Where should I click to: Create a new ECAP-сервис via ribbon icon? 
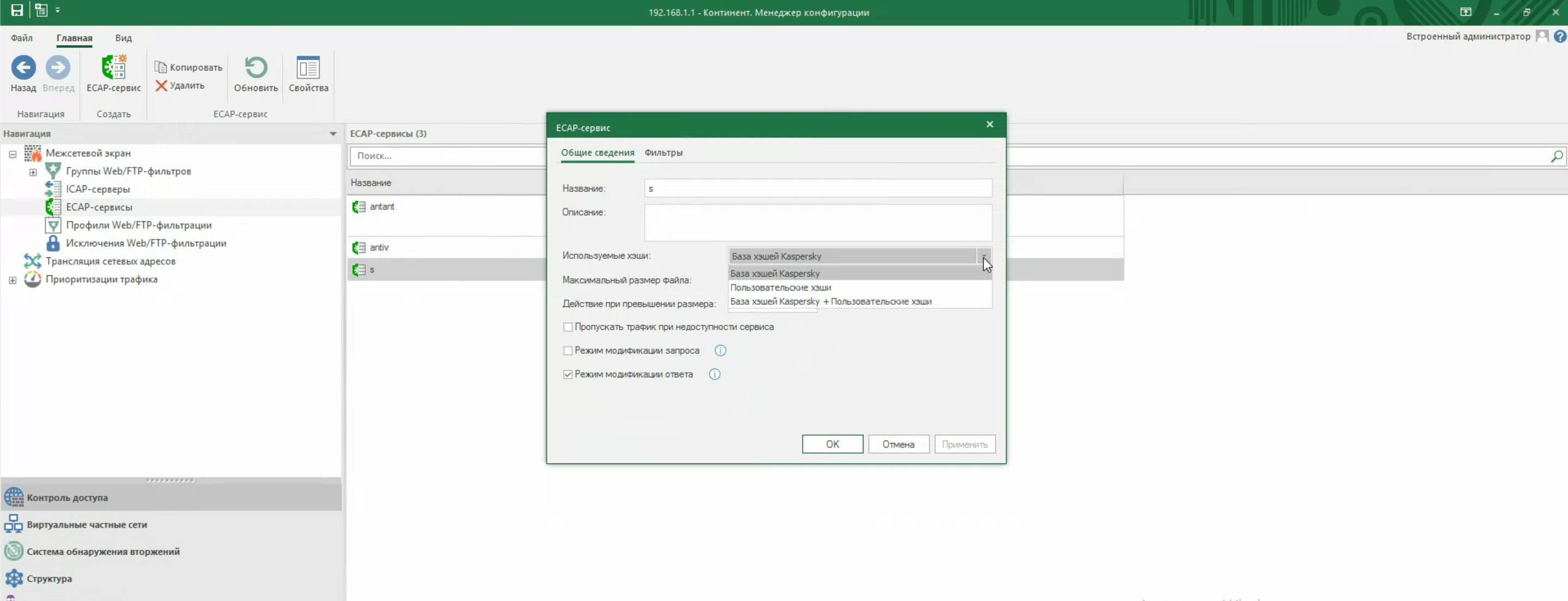(x=113, y=68)
